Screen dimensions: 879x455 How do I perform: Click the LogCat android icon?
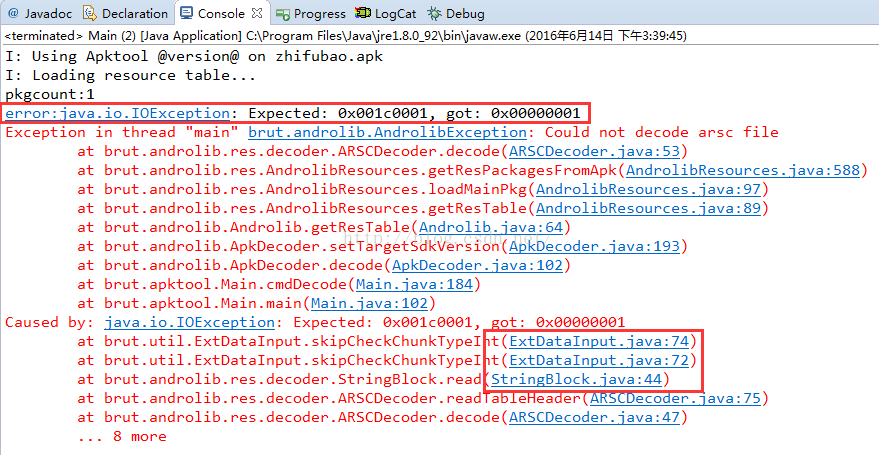(363, 13)
